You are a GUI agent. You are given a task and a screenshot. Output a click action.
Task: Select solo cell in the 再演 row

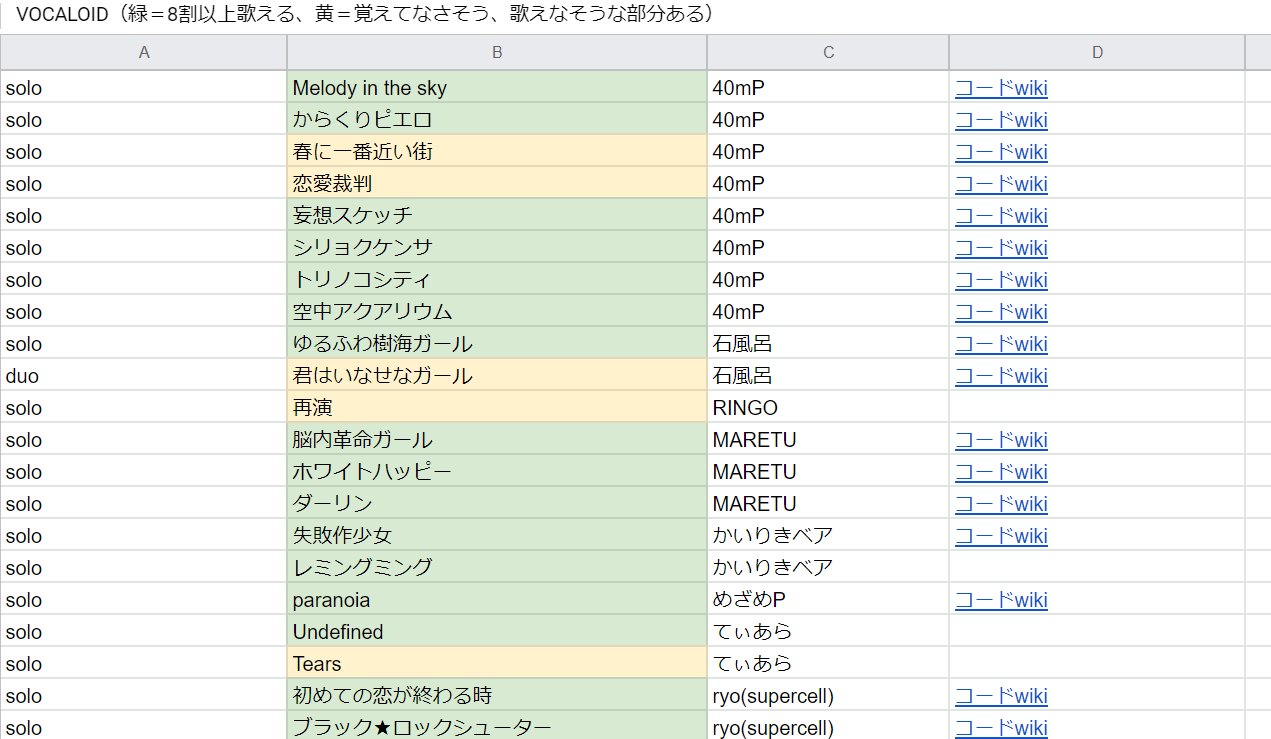143,407
